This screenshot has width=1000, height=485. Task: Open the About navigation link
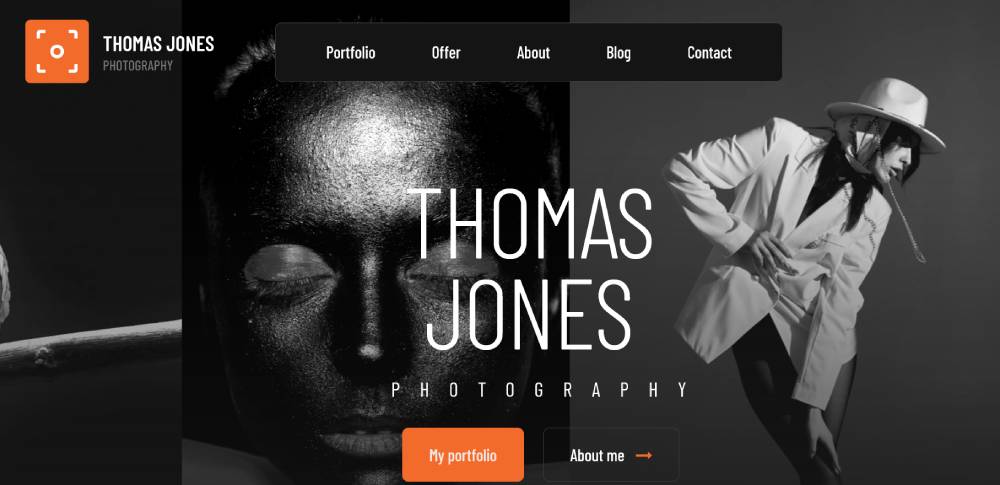533,53
